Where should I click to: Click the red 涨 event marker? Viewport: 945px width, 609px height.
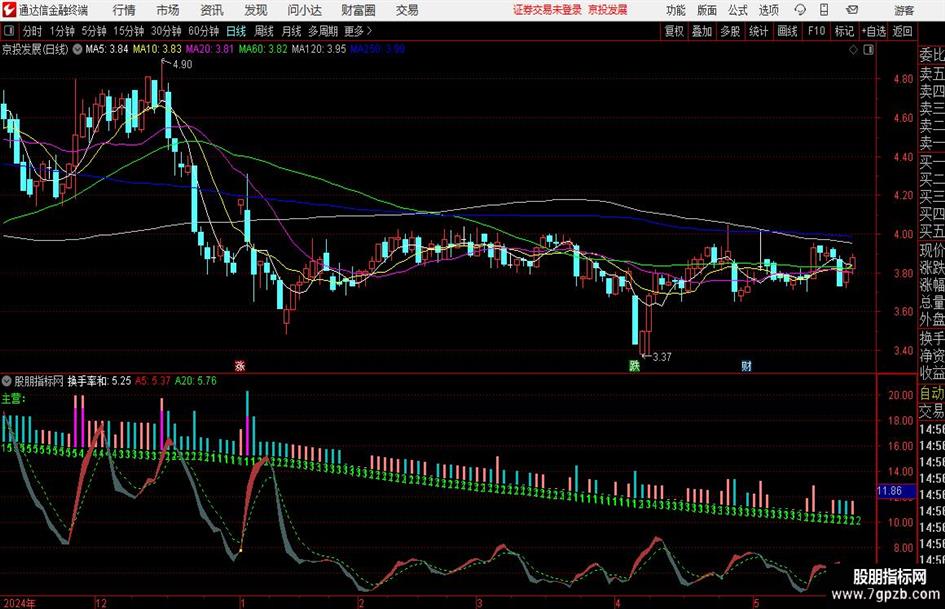pos(240,365)
